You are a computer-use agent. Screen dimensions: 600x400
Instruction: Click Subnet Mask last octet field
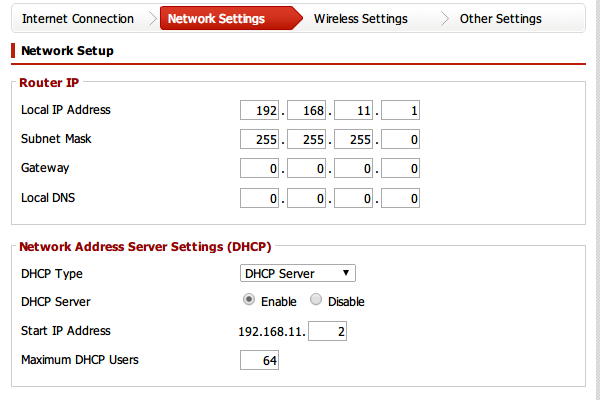400,139
